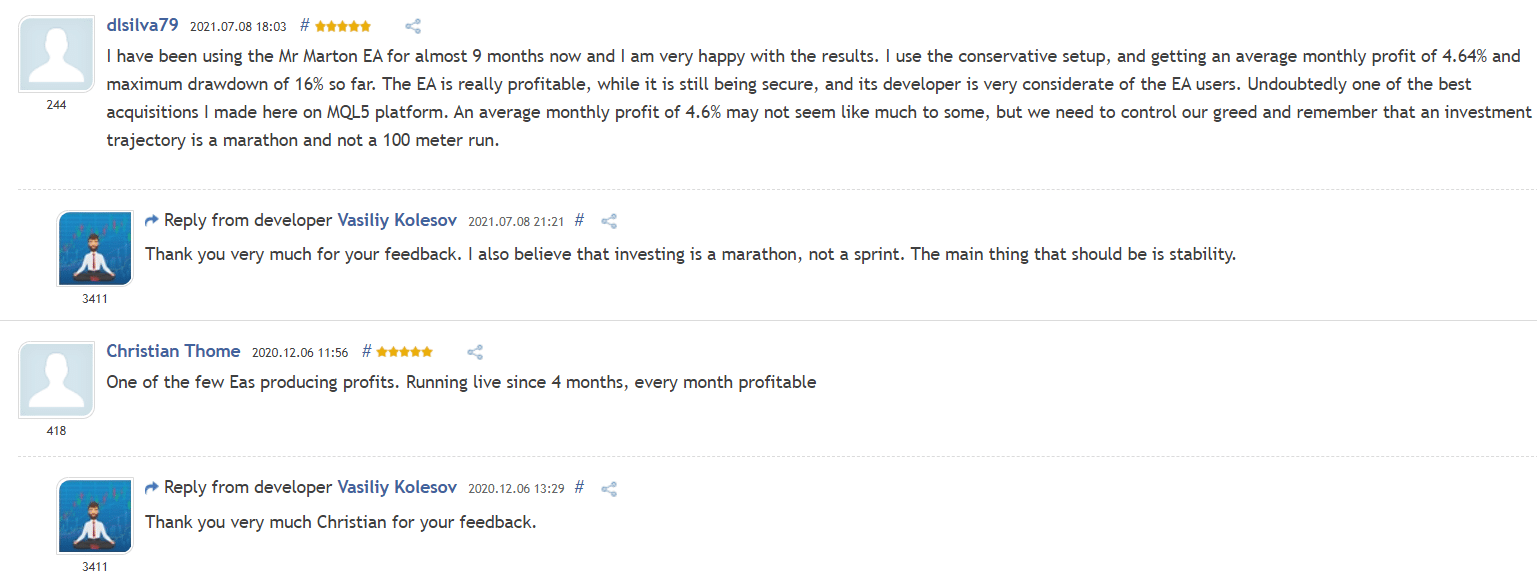The height and width of the screenshot is (586, 1537).
Task: Open dlsilva79's user profile link
Action: click(142, 26)
